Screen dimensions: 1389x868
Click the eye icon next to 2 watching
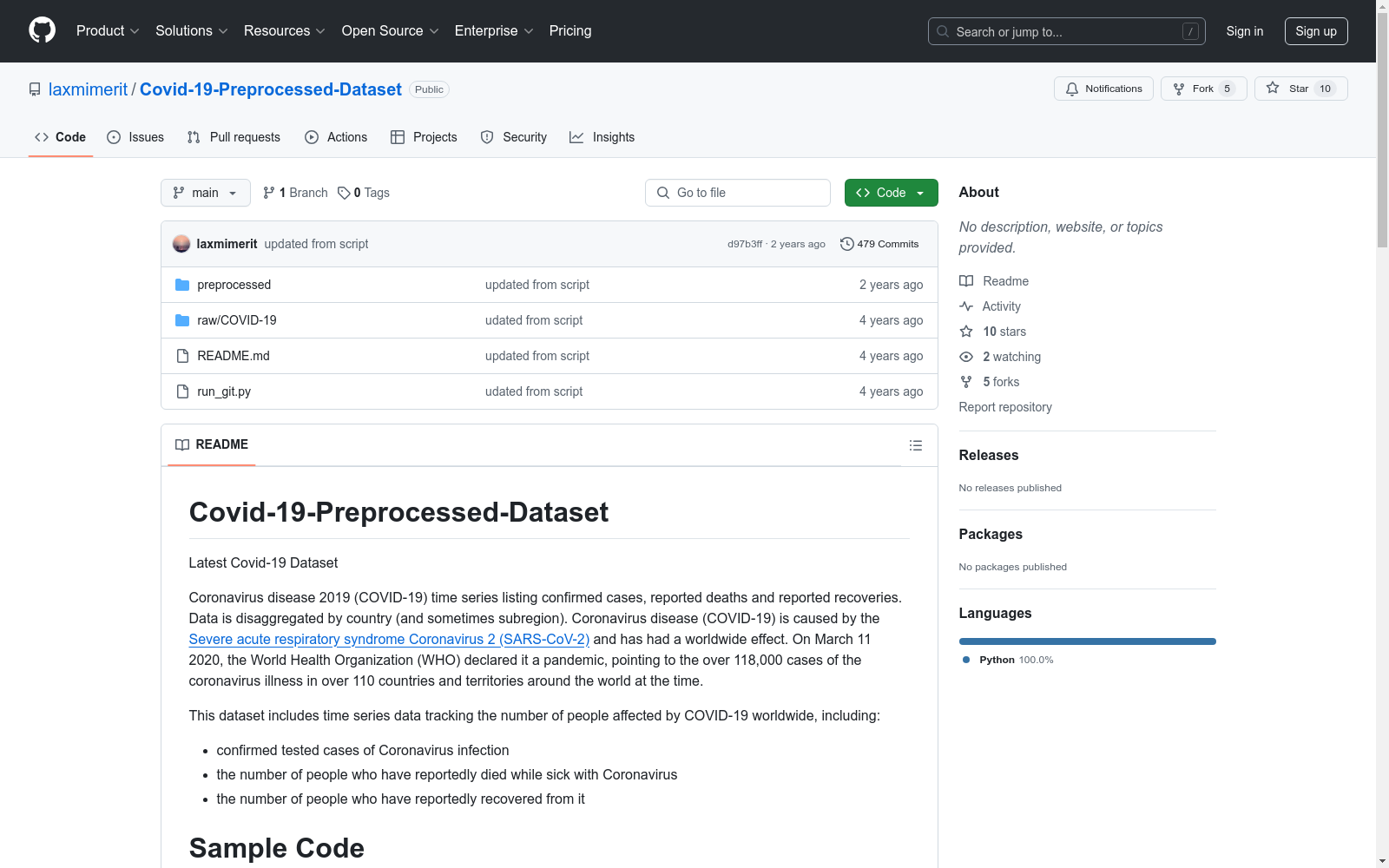(966, 357)
